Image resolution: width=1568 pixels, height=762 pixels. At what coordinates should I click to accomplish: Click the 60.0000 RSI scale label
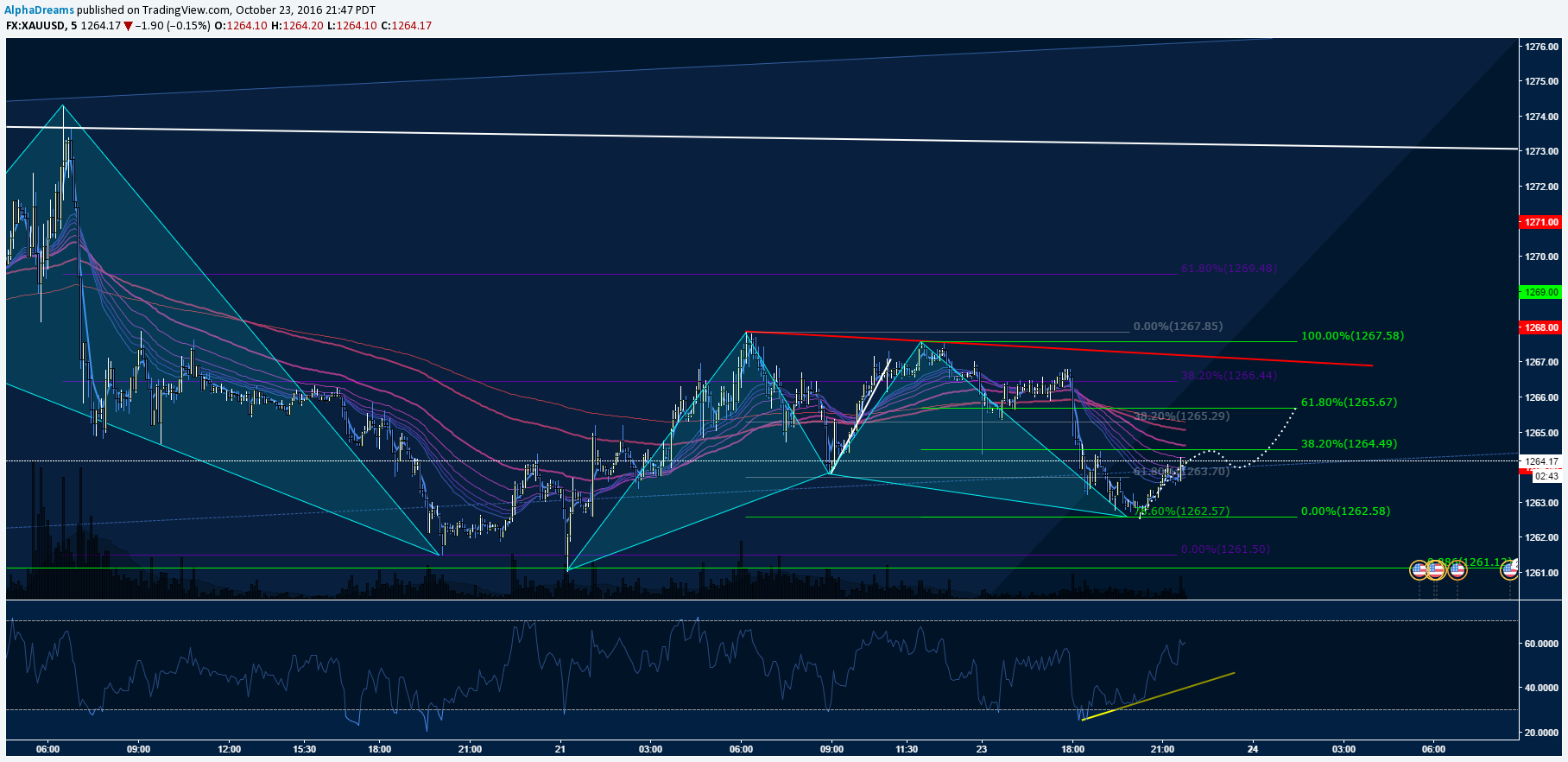[x=1541, y=644]
